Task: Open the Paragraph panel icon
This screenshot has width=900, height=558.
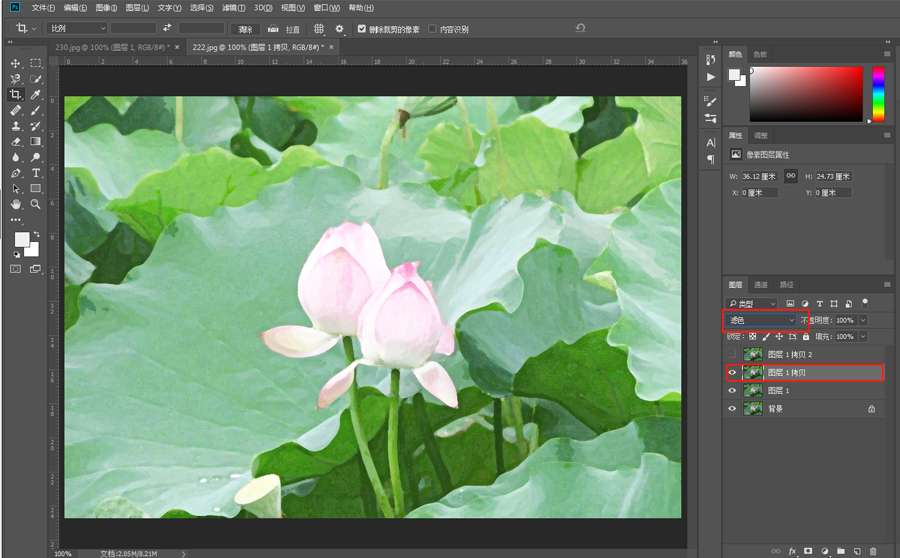Action: pos(711,159)
